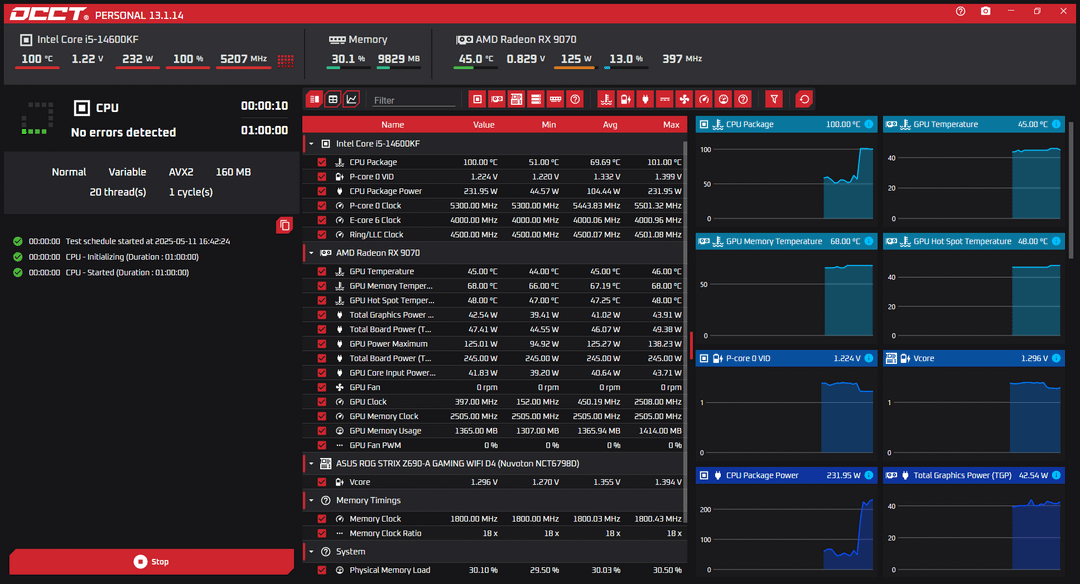Viewport: 1080px width, 584px height.
Task: Sort the table by Avg column header
Action: (x=610, y=125)
